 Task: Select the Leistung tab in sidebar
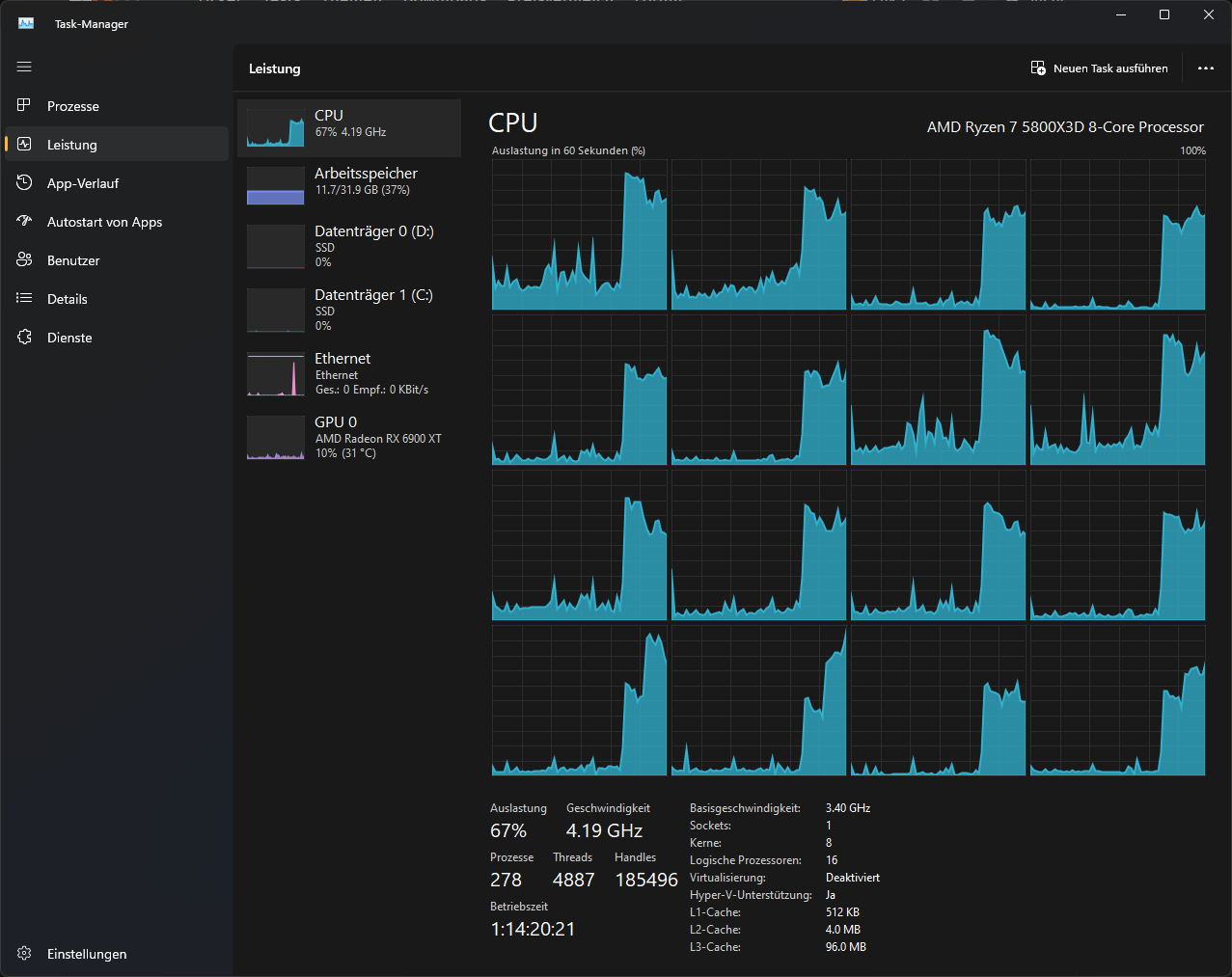coord(117,145)
